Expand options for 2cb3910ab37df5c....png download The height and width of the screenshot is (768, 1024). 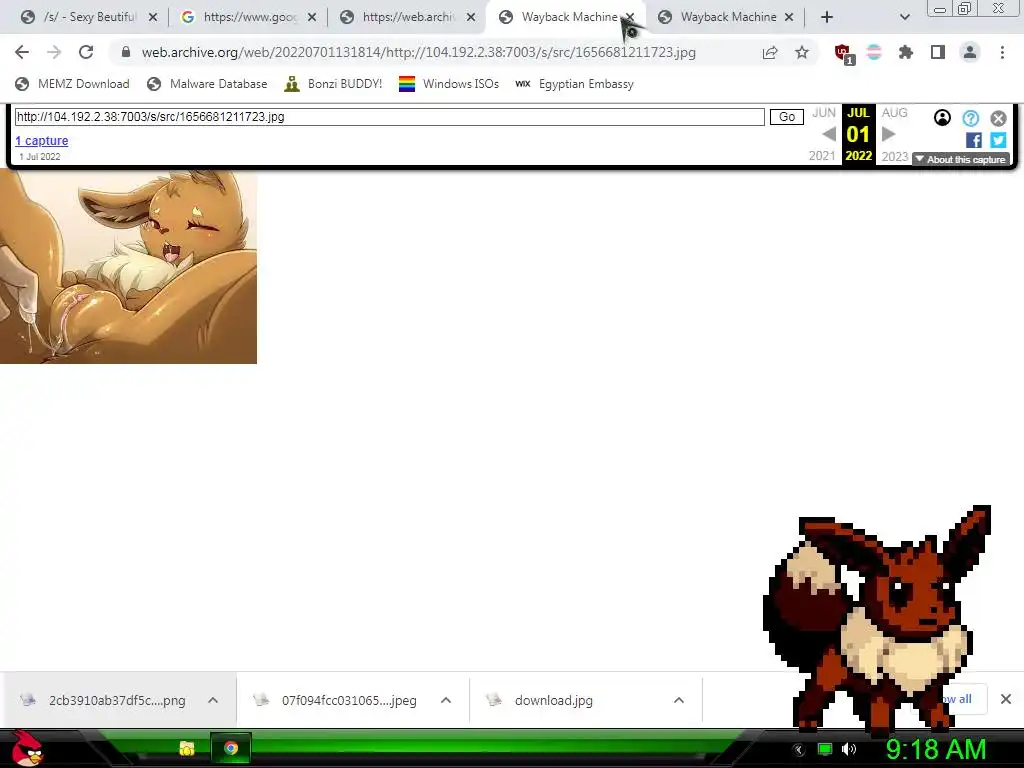[x=213, y=700]
